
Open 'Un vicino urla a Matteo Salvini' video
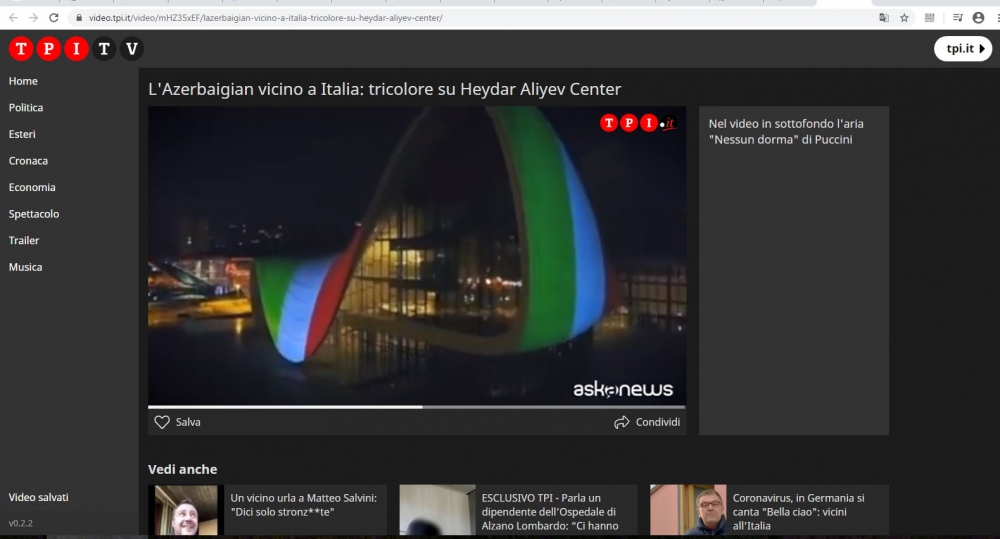pyautogui.click(x=304, y=505)
